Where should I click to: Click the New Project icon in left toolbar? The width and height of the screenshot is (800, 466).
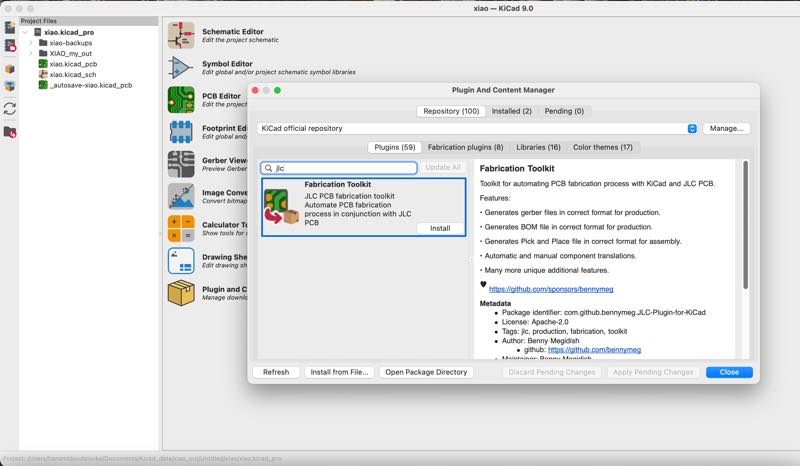[10, 27]
